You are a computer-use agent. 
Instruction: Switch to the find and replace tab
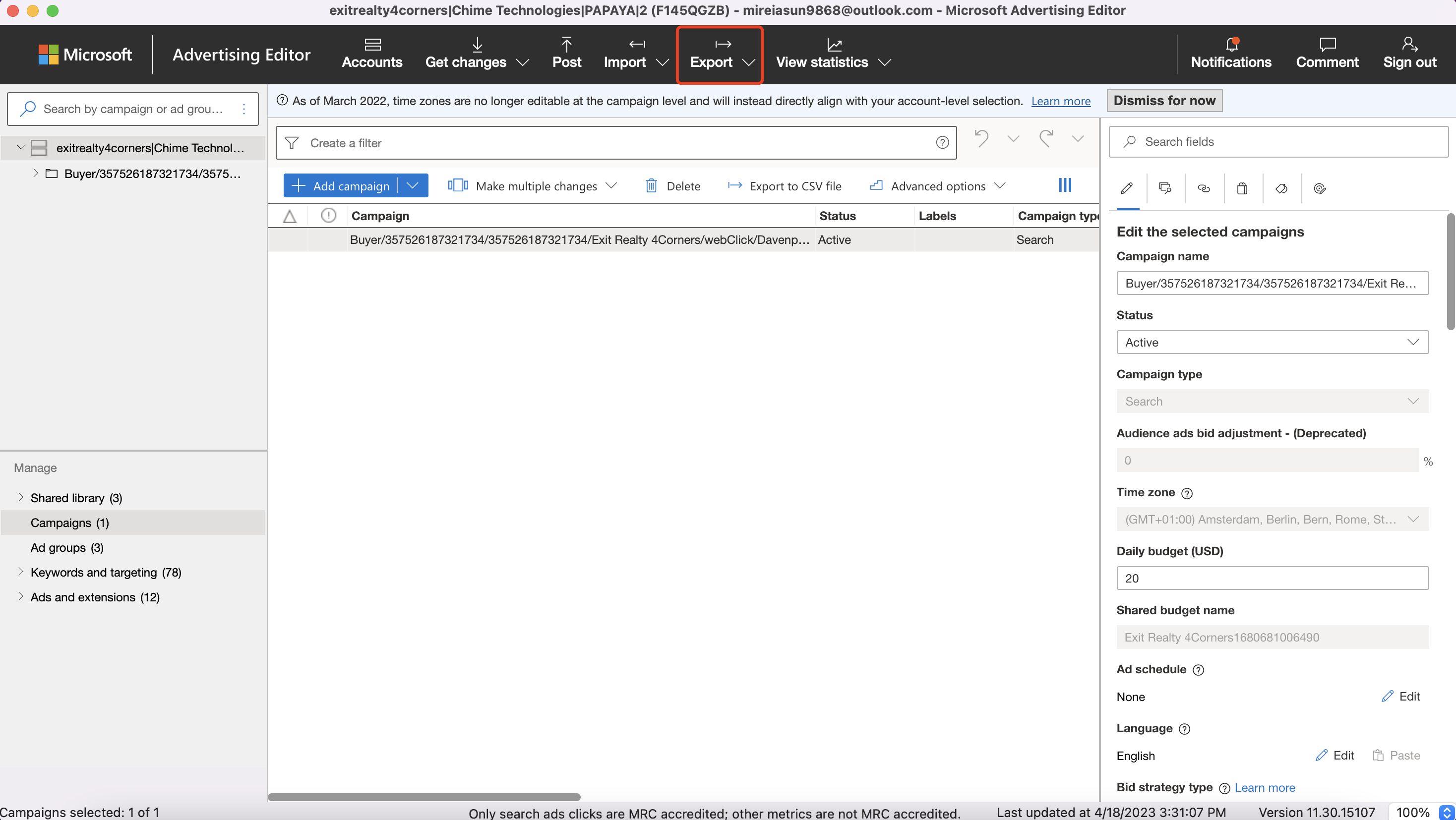(x=1165, y=188)
